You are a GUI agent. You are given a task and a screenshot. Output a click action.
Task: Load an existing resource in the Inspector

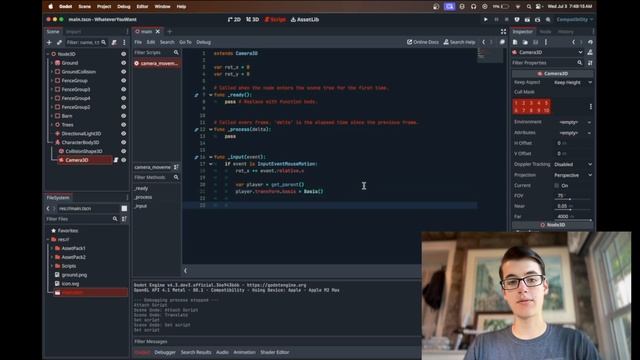click(x=525, y=42)
